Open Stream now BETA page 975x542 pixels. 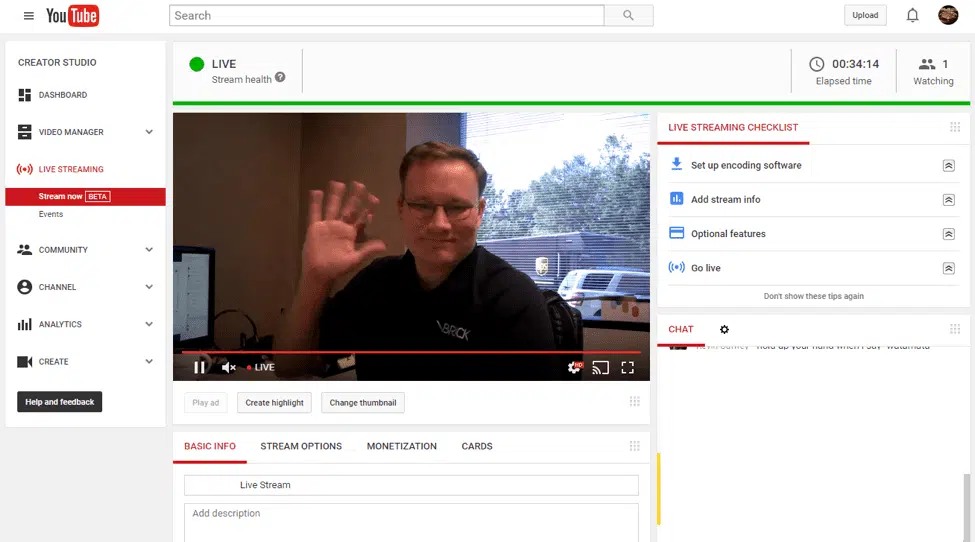(x=86, y=196)
